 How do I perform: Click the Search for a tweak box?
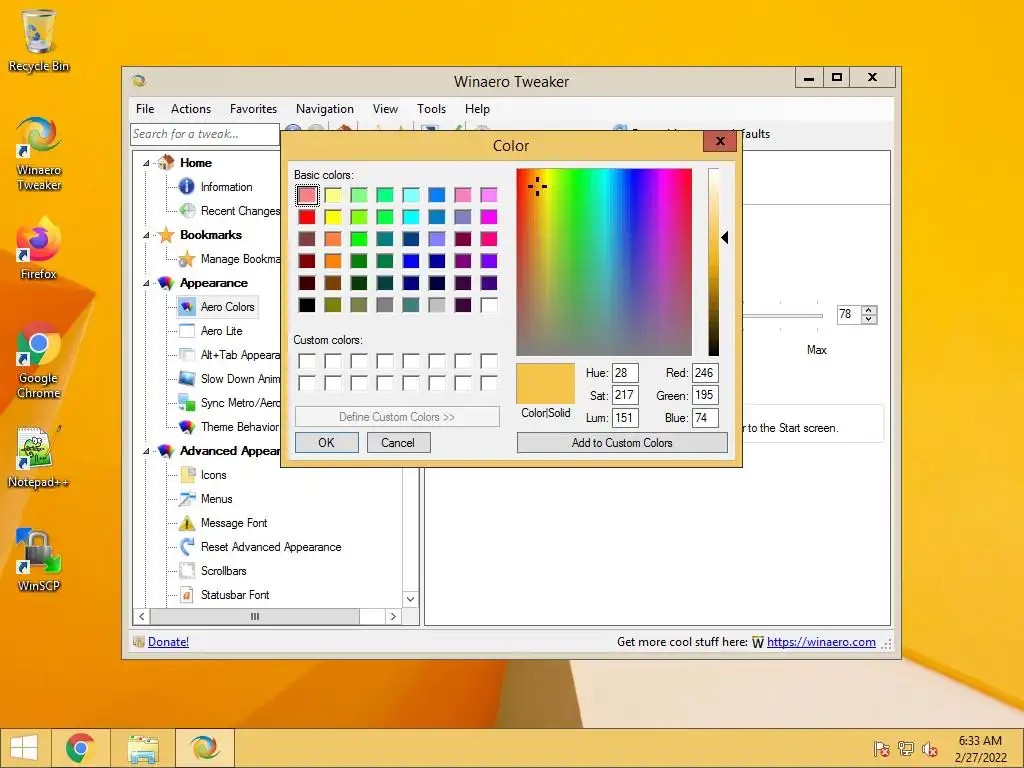[205, 134]
